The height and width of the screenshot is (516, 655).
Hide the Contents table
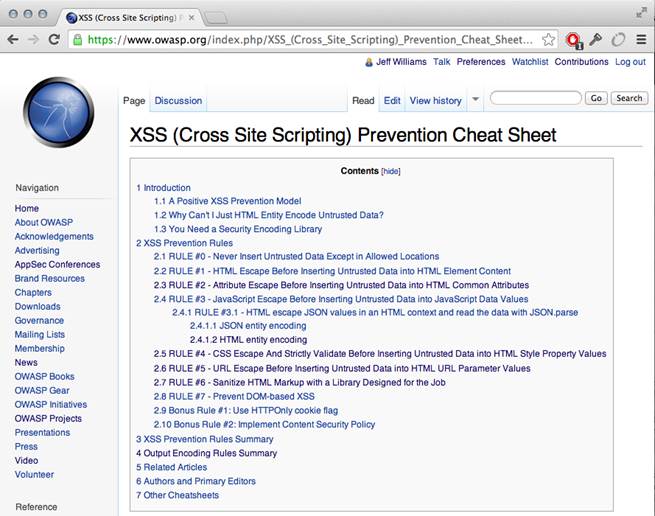[x=390, y=171]
